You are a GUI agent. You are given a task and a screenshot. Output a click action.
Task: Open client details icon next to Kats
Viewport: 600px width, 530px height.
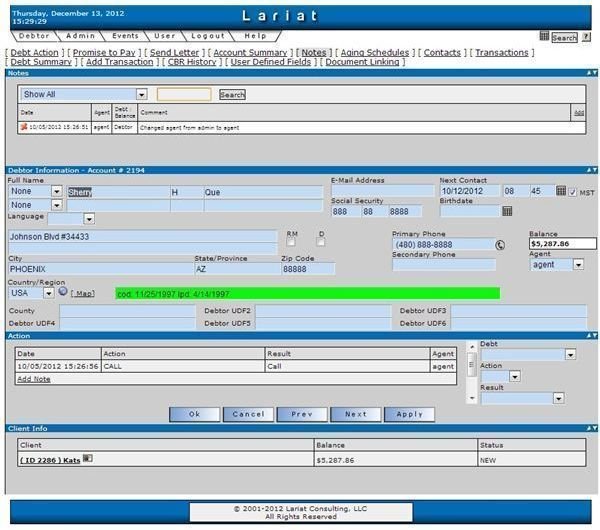point(88,458)
